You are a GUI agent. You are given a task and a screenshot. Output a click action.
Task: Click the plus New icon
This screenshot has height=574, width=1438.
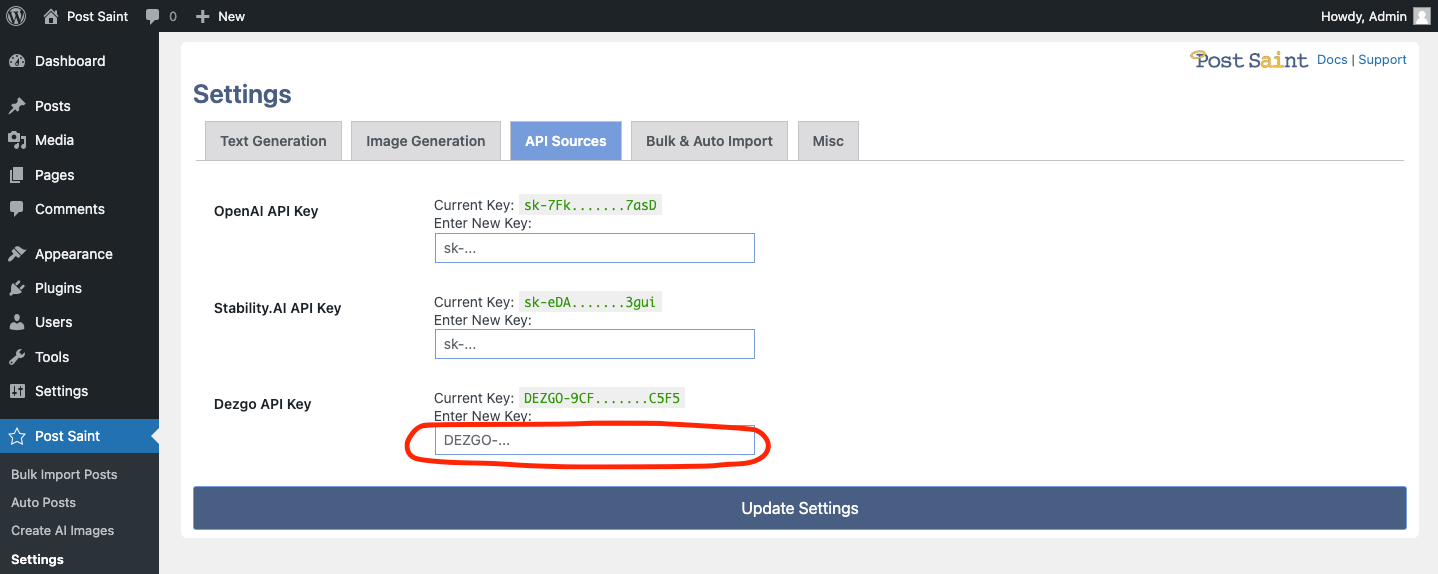click(203, 16)
